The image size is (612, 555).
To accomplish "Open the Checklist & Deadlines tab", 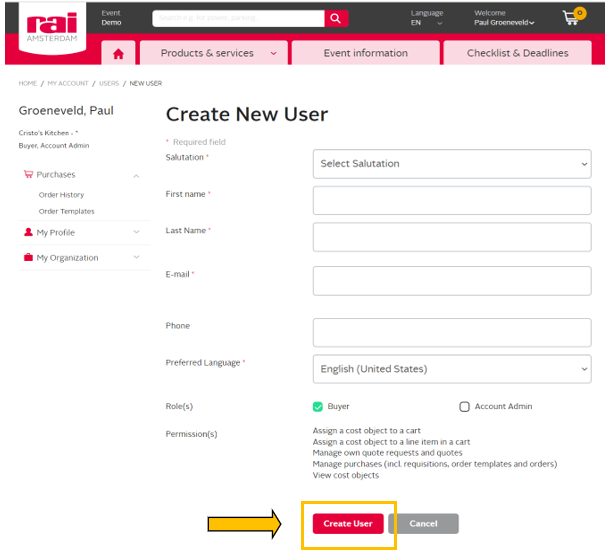I will point(518,53).
